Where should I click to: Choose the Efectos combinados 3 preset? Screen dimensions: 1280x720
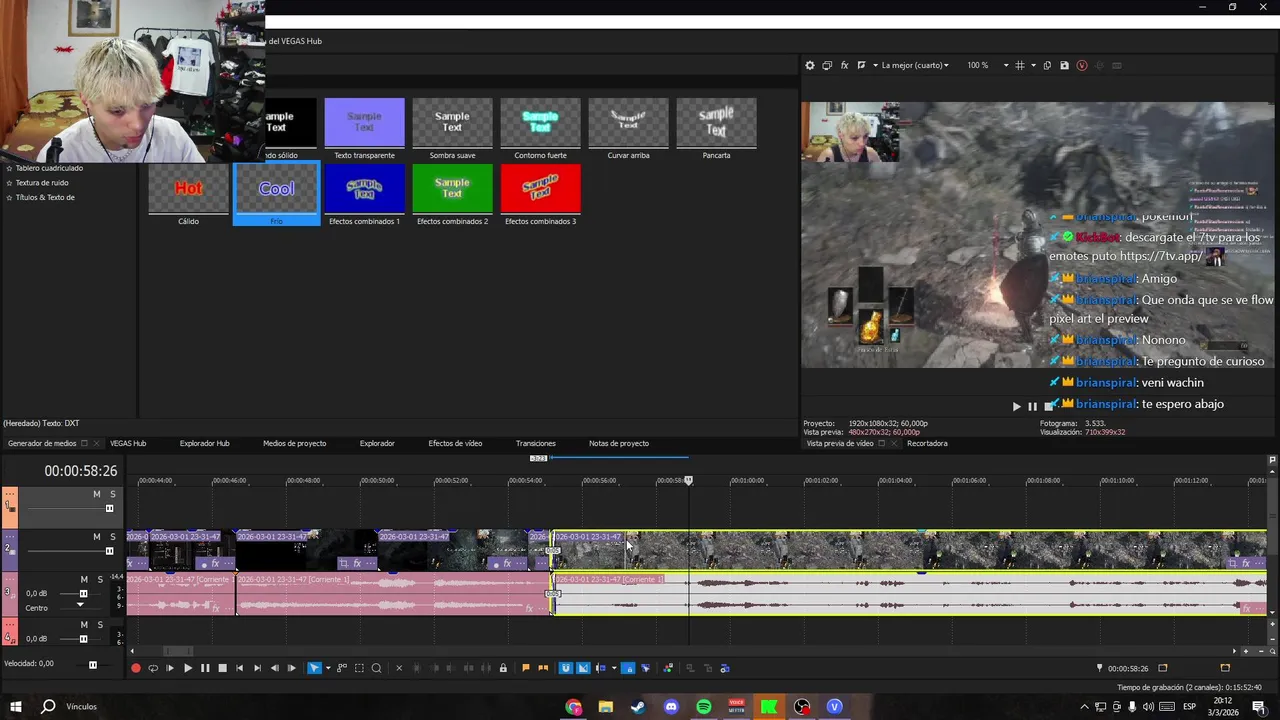click(540, 194)
